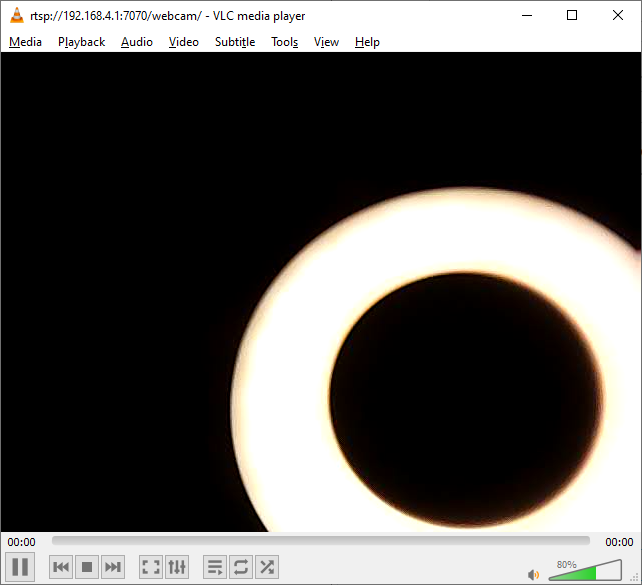
Task: Grab the window resize grip corner
Action: point(635,578)
